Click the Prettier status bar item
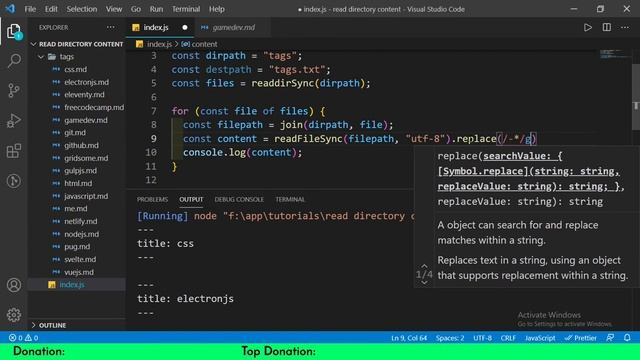 coord(580,338)
